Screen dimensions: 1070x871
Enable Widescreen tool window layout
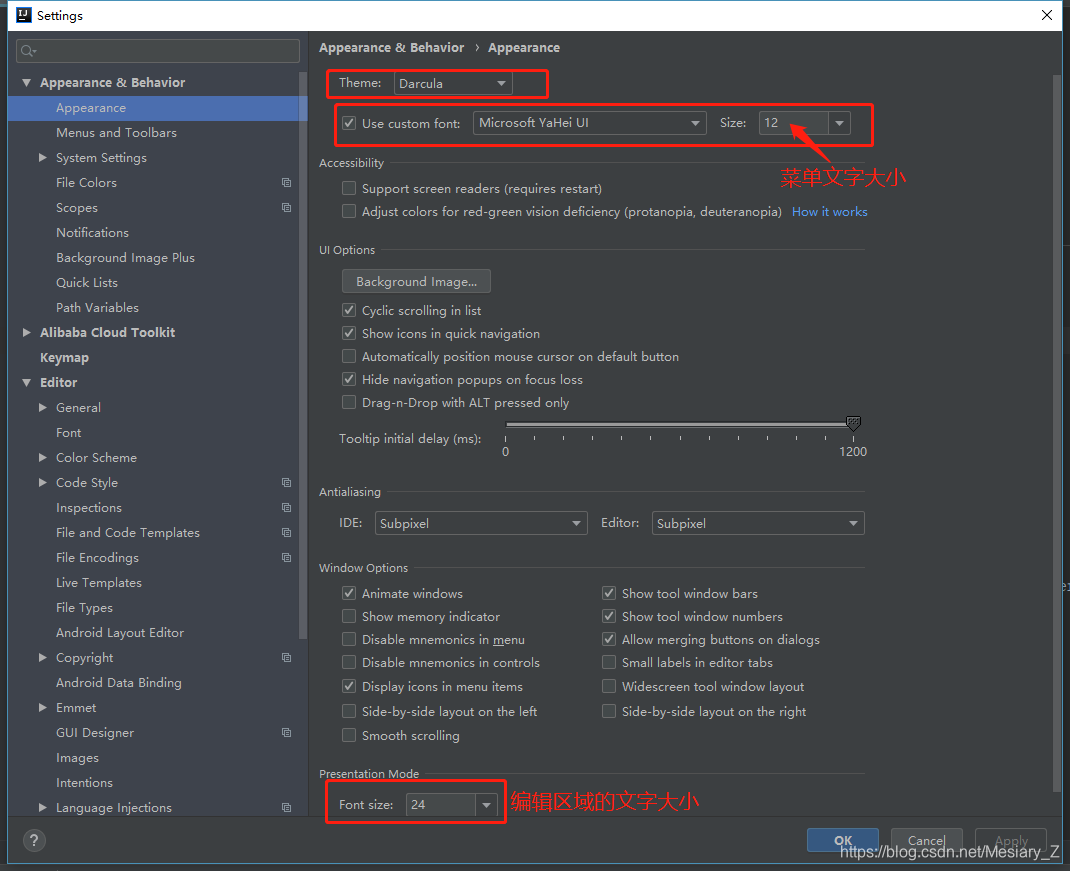[609, 686]
